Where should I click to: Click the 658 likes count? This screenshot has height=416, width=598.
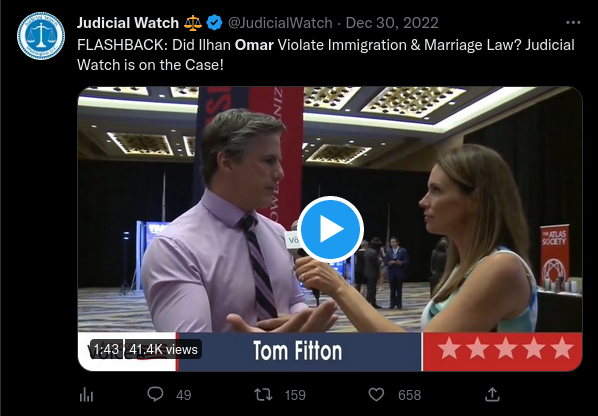[409, 395]
